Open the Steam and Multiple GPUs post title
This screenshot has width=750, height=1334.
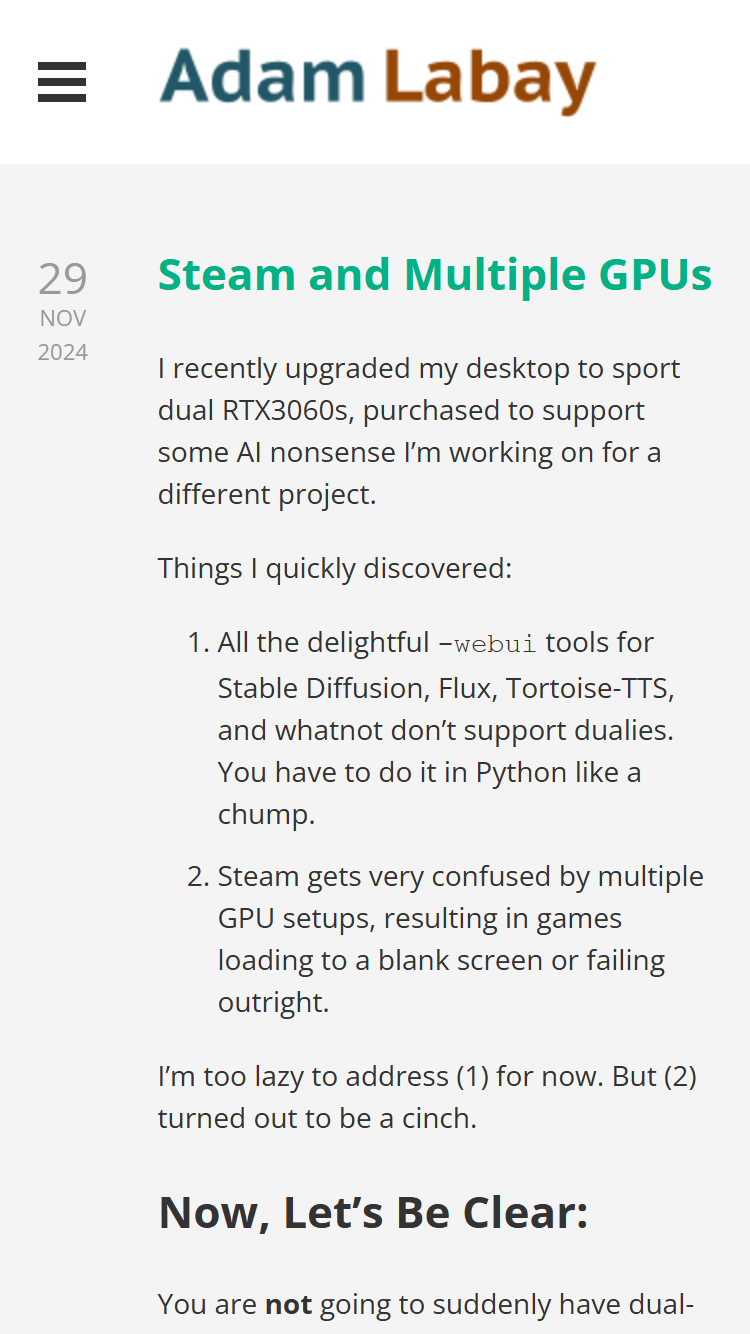[x=435, y=274]
